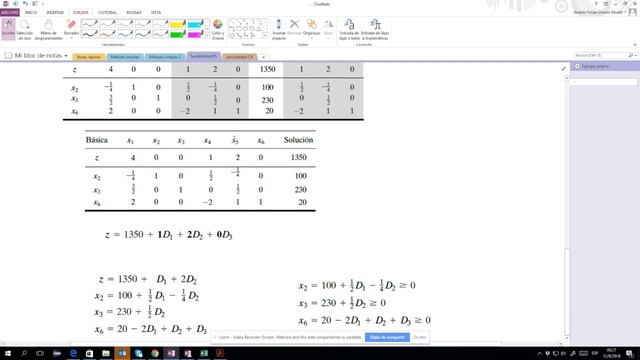
Task: Open Google Chrome from taskbar
Action: 155,353
